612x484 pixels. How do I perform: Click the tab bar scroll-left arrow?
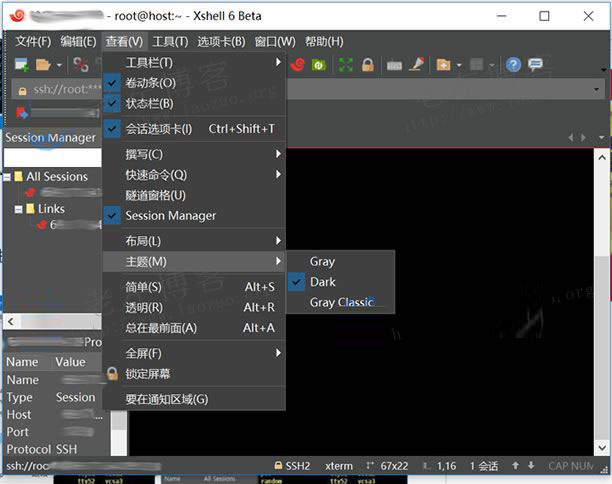point(571,137)
